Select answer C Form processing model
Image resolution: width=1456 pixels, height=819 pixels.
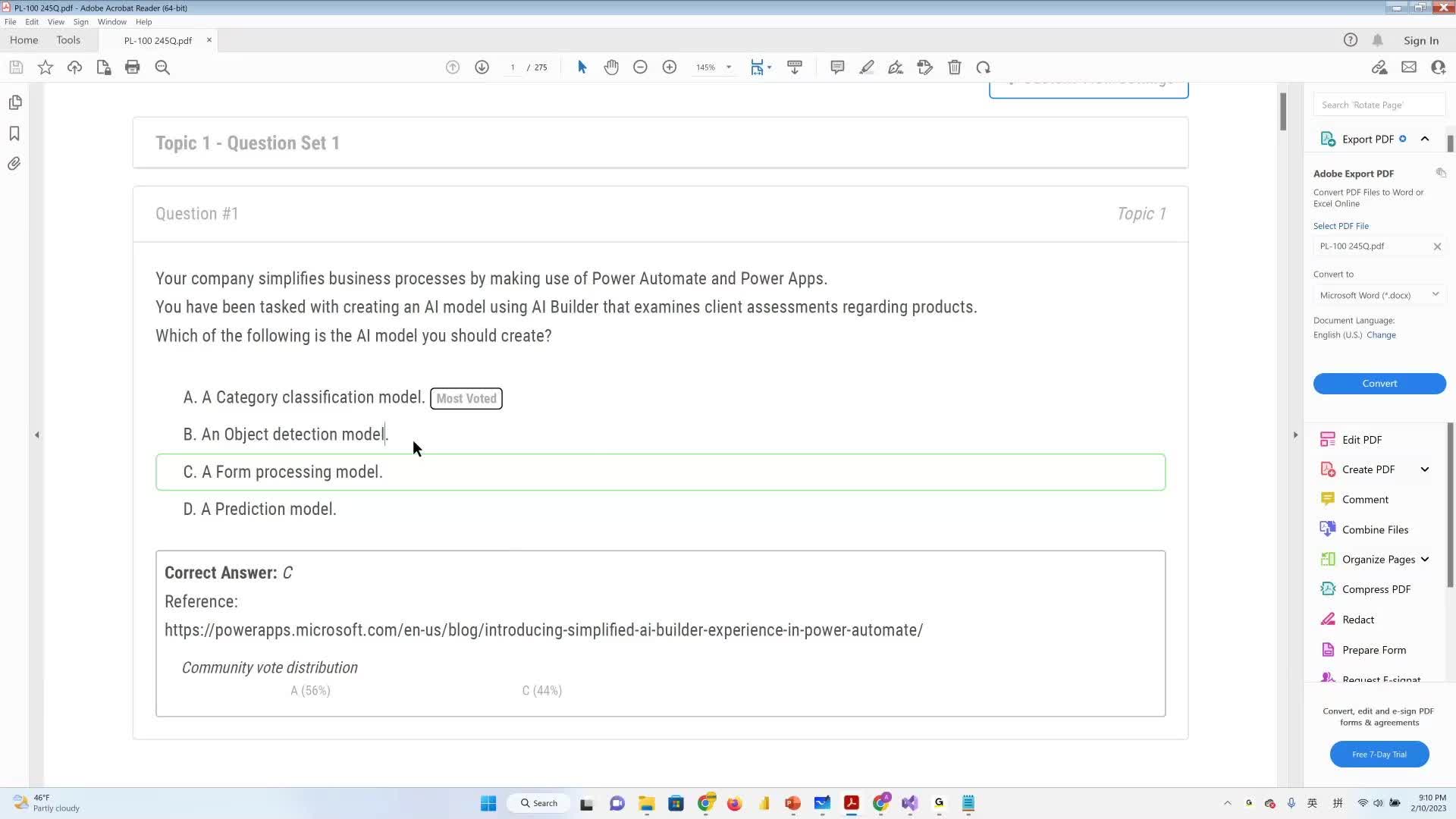(x=661, y=472)
